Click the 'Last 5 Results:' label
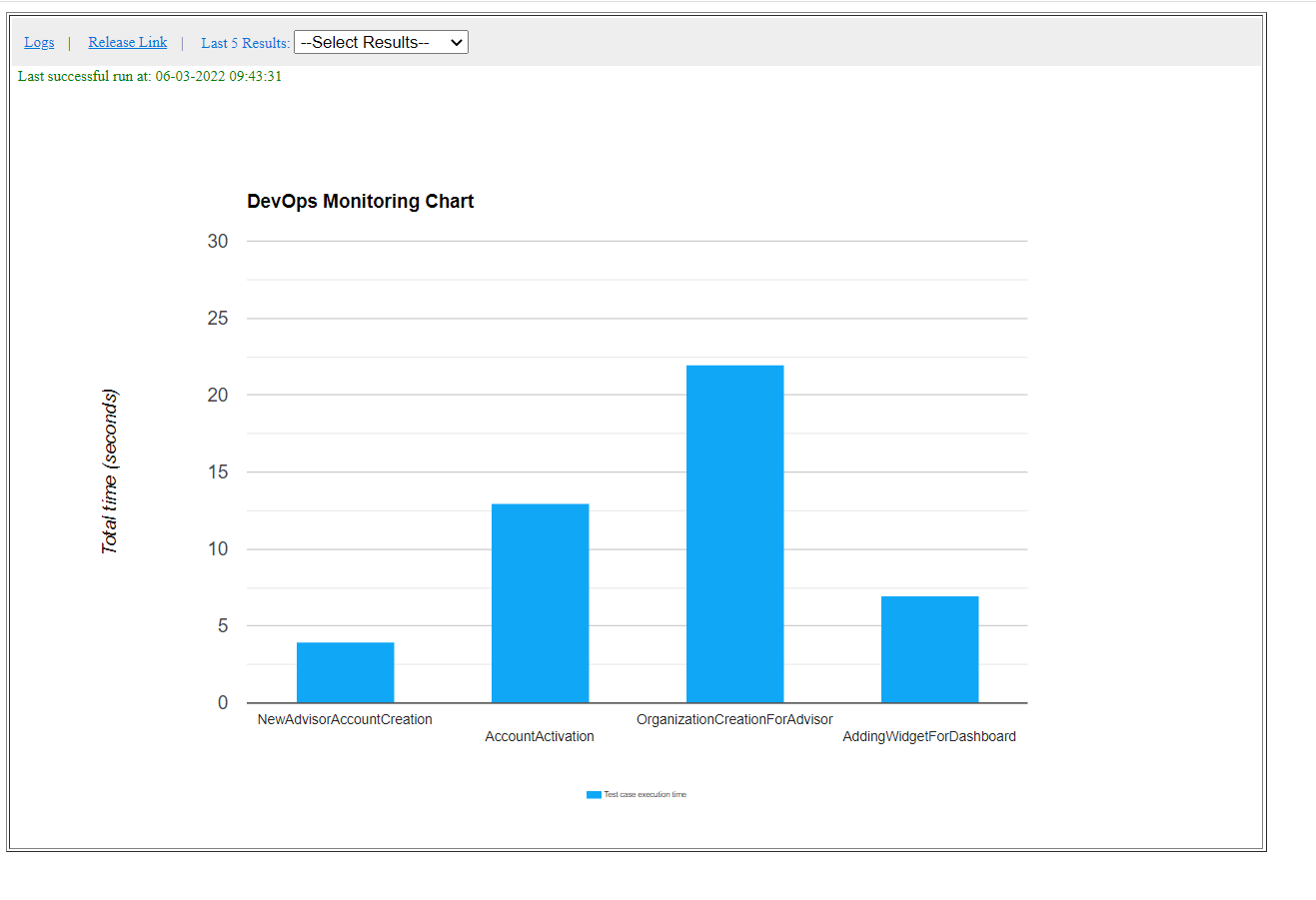The height and width of the screenshot is (900, 1316). click(x=245, y=43)
